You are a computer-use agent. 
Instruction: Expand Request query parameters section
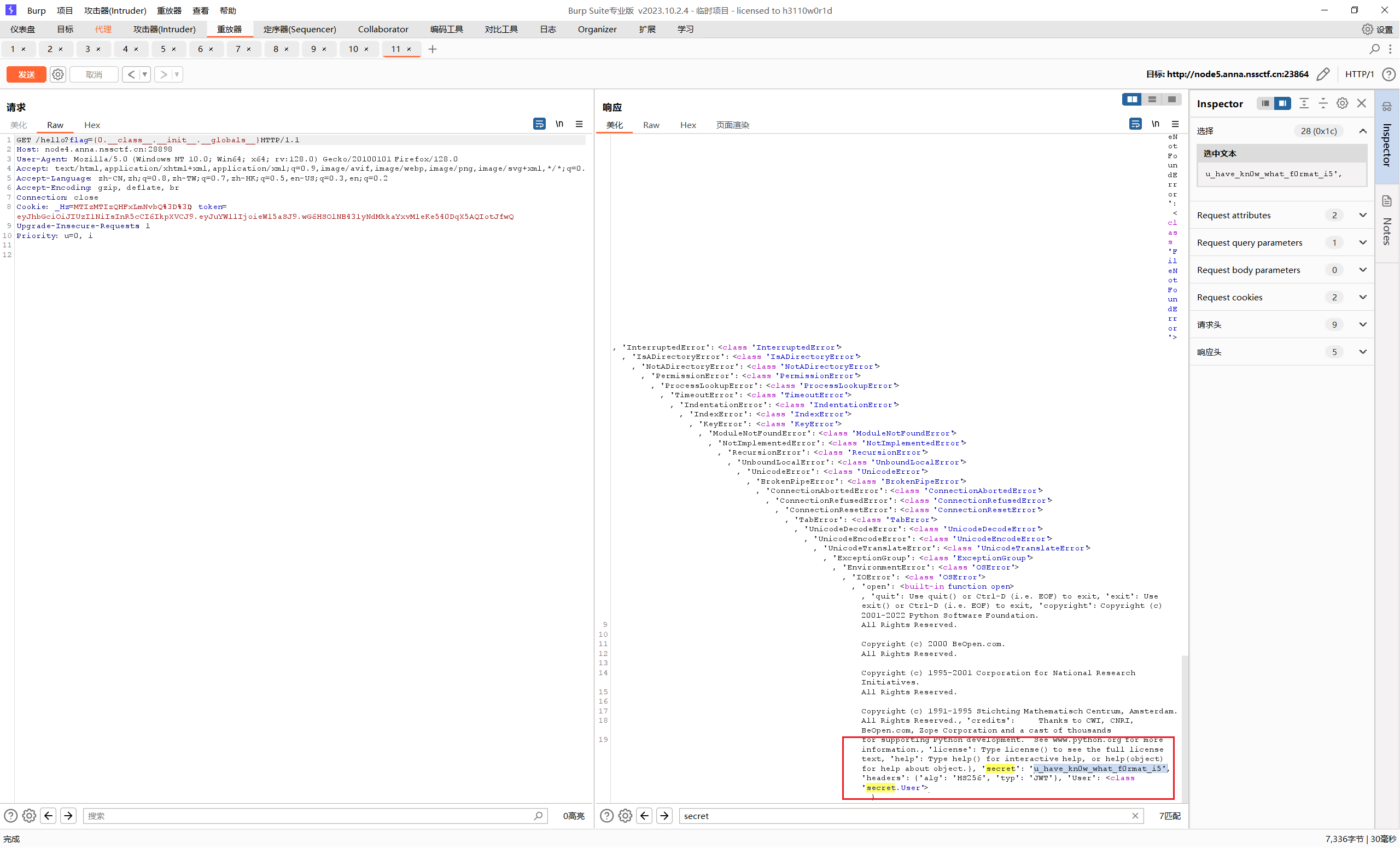pyautogui.click(x=1362, y=242)
